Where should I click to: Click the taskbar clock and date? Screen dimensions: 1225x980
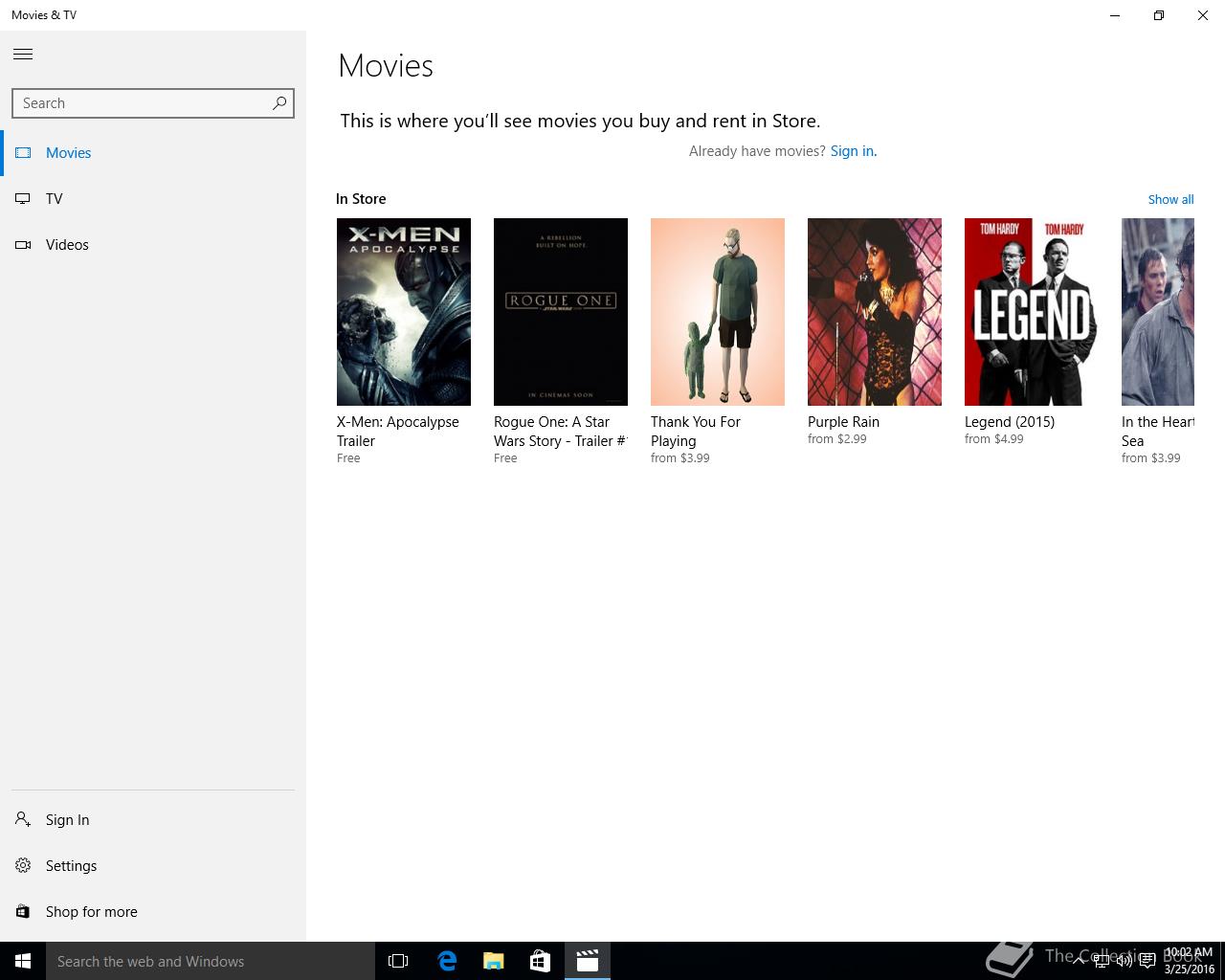click(1189, 961)
